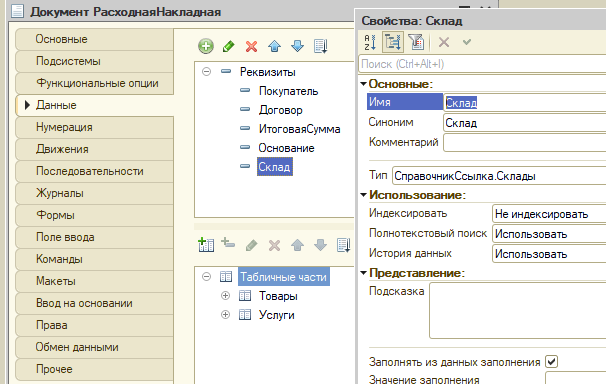
Task: Select the Данные tab
Action: (x=95, y=105)
